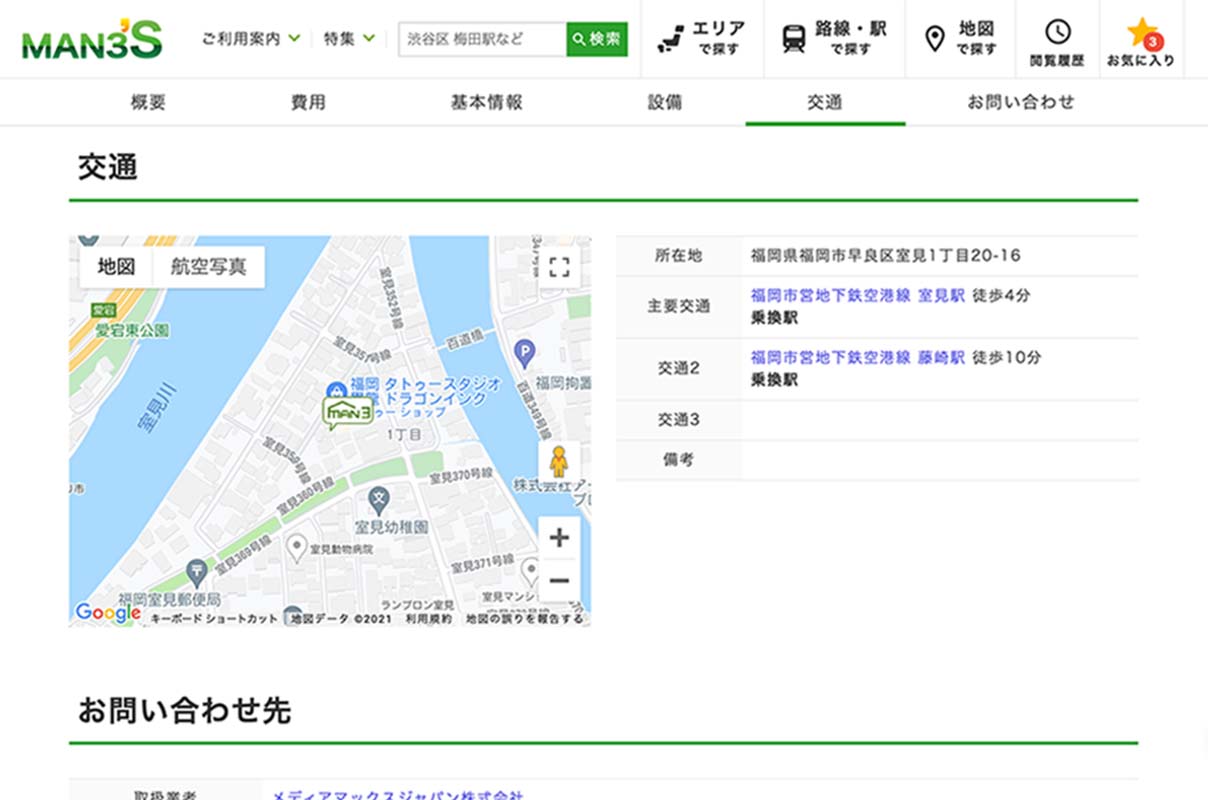Screen dimensions: 1208x800
Task: Click 地図の誤りを報告する link
Action: click(x=524, y=619)
